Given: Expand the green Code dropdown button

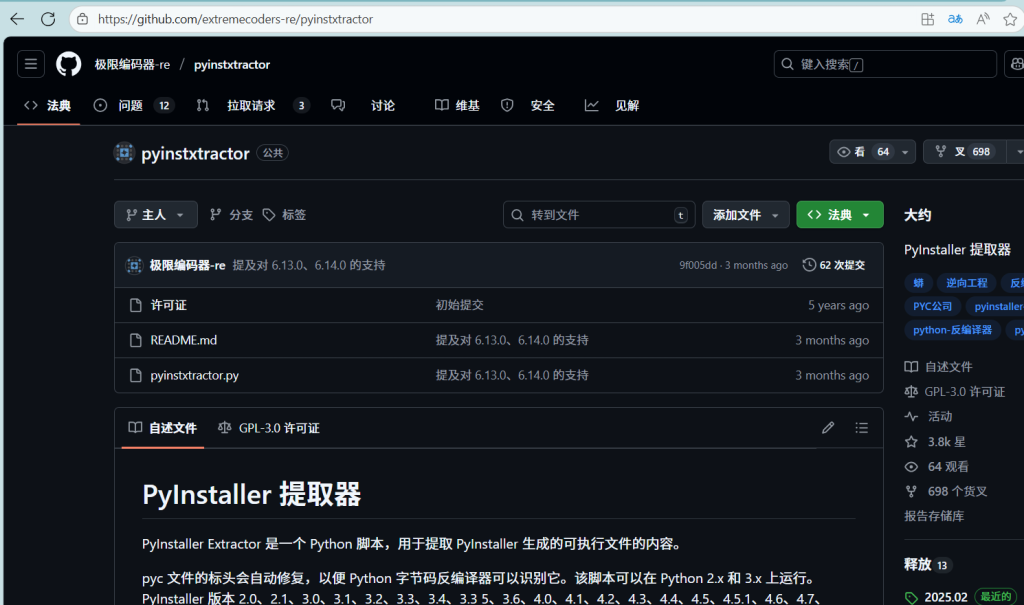Looking at the screenshot, I should [x=840, y=215].
